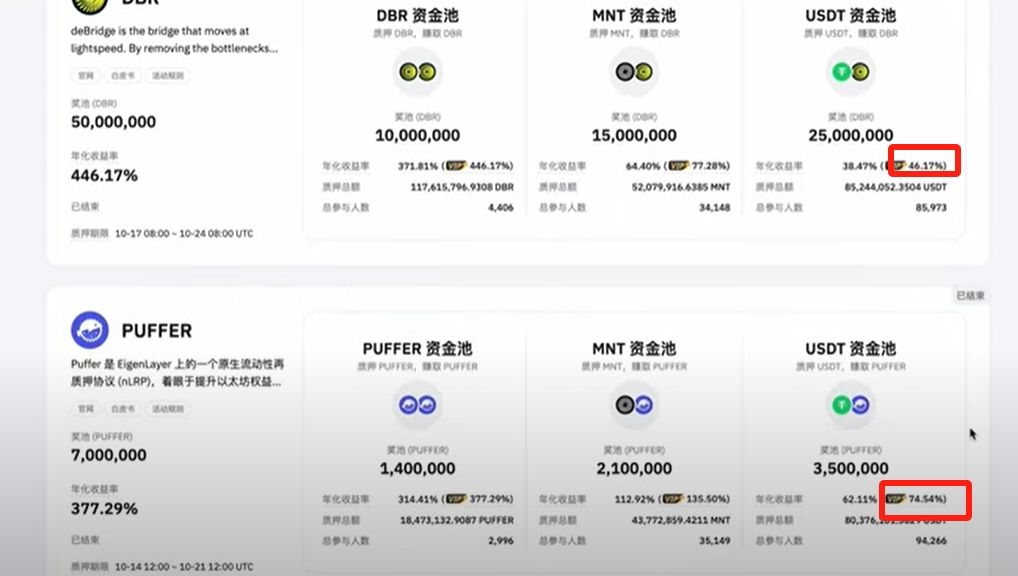Click the PUFFER 资金池 token icon
Screen dimensions: 1018x576
[417, 406]
